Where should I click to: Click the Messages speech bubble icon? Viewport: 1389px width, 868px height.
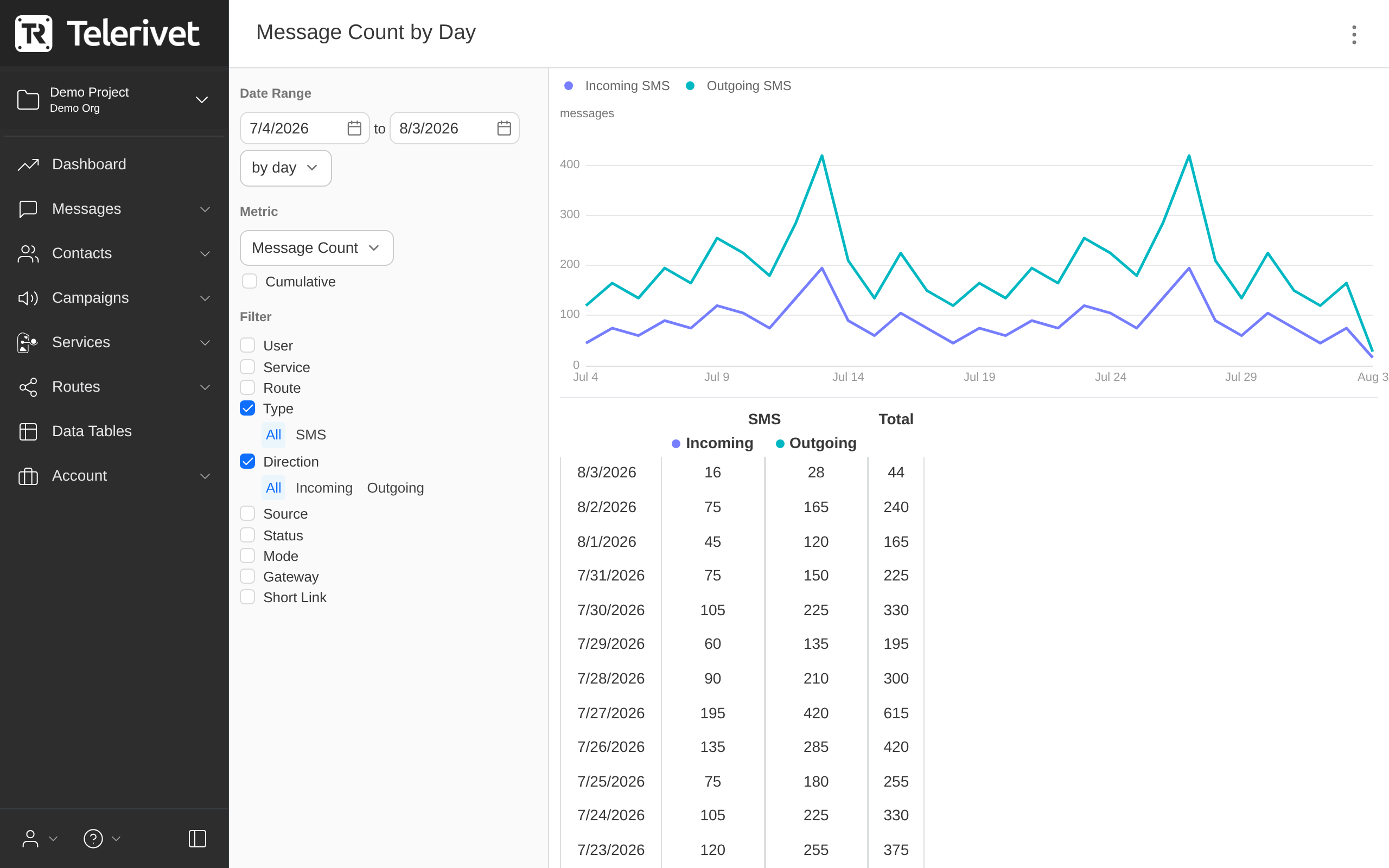pos(28,209)
